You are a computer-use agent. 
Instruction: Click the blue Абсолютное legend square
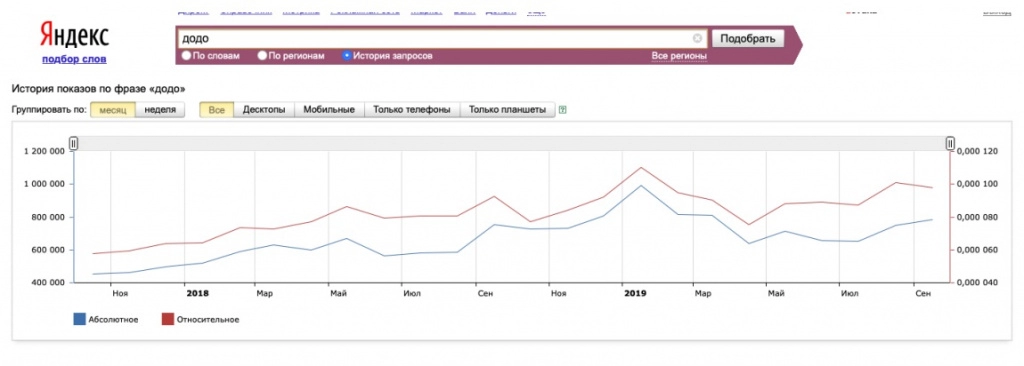(80, 319)
